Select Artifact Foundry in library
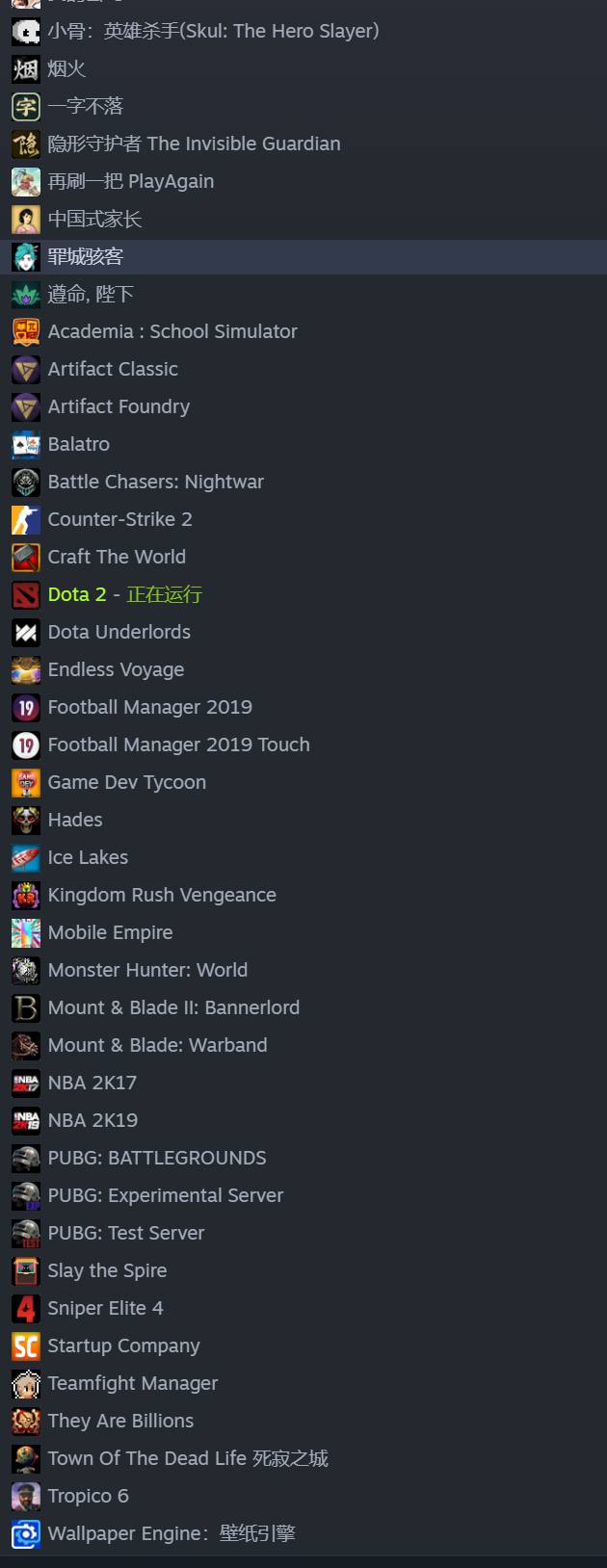This screenshot has height=1568, width=607. tap(303, 406)
